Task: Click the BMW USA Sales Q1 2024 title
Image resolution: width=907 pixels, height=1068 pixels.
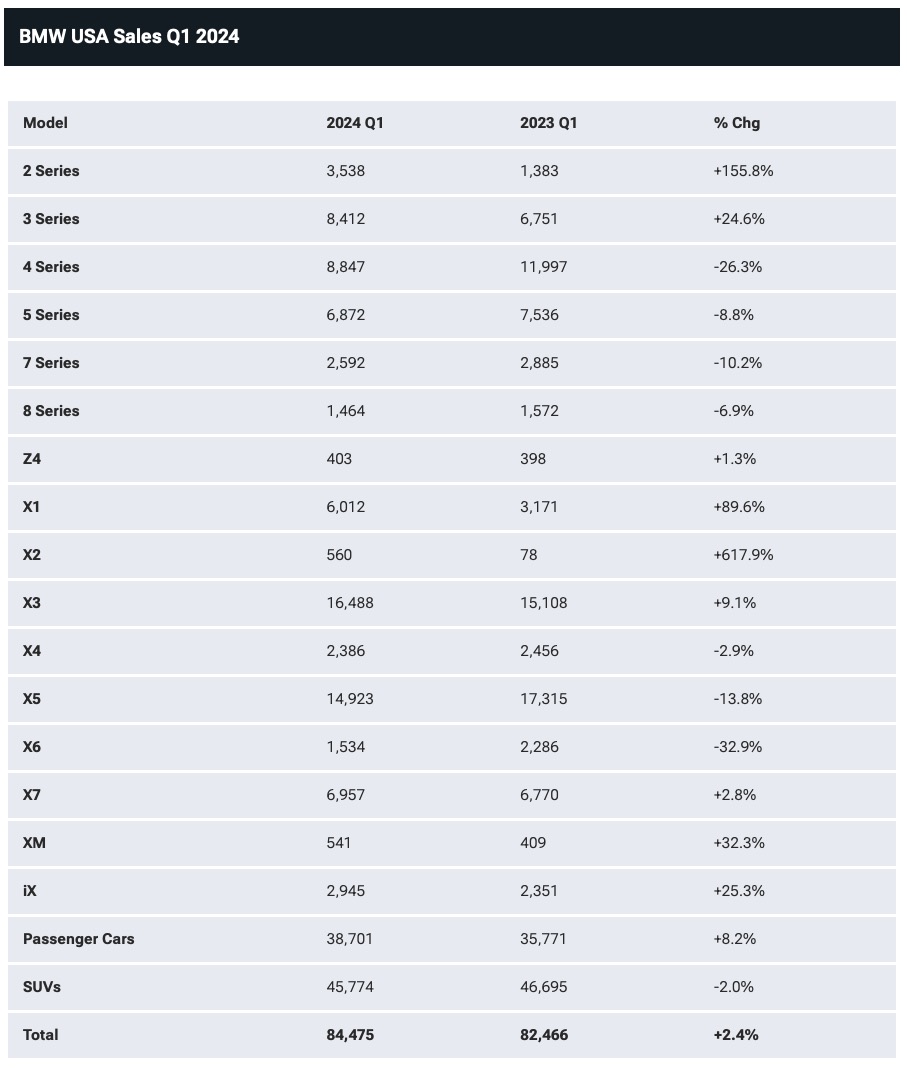Action: (x=129, y=37)
